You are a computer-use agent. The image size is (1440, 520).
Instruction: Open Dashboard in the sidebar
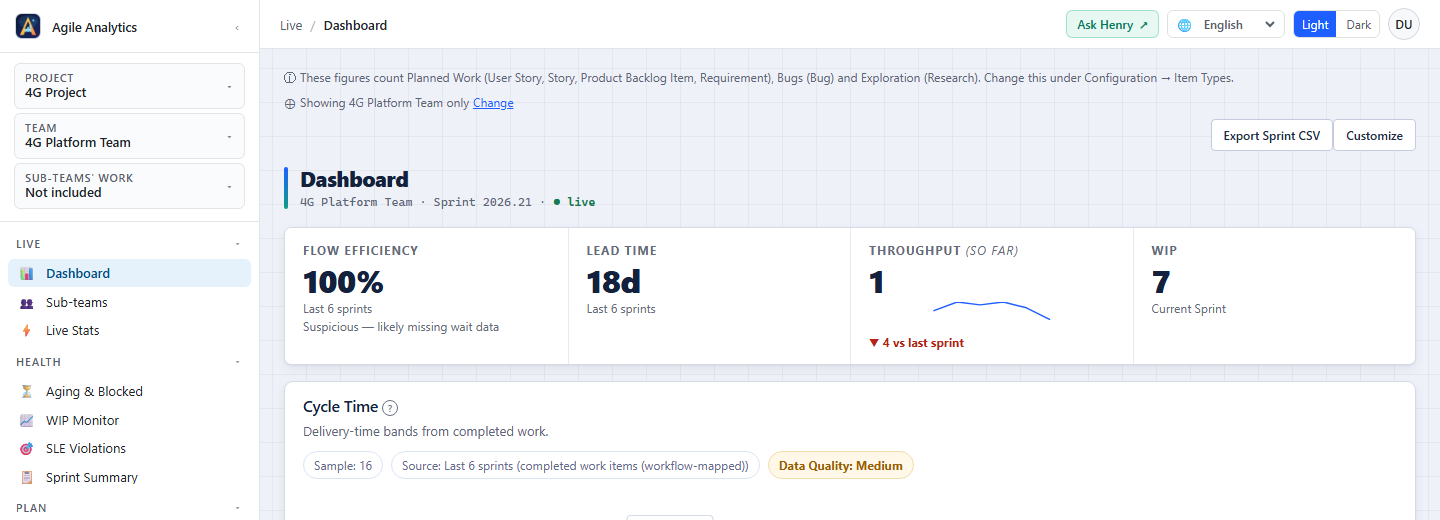[x=129, y=273]
